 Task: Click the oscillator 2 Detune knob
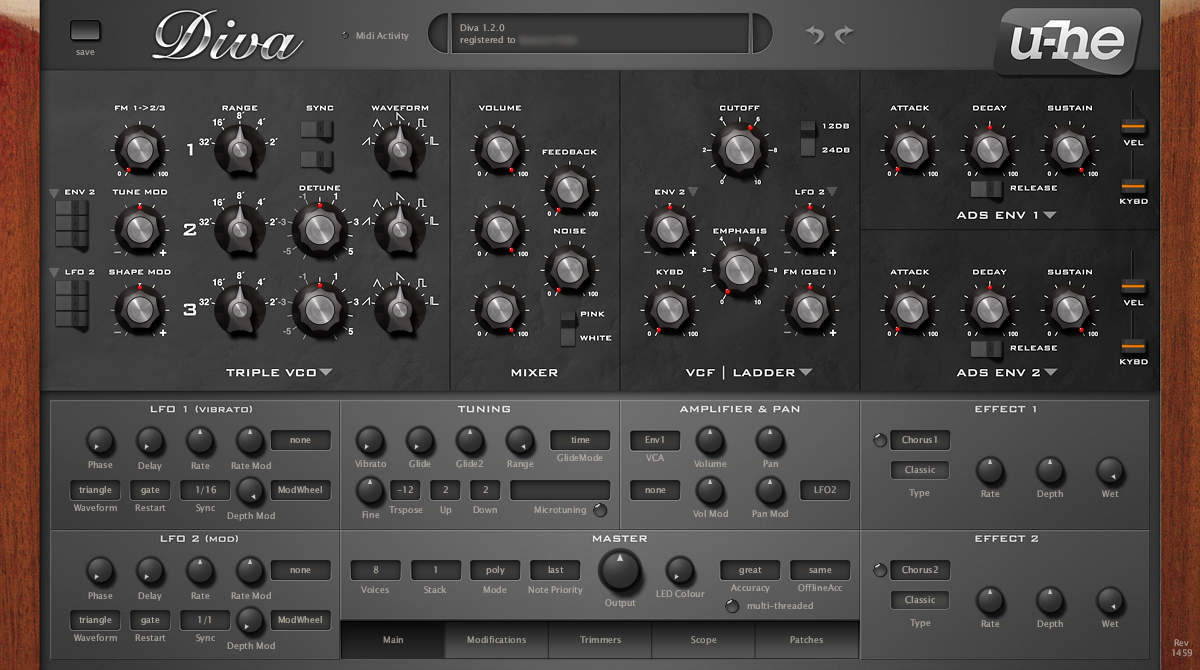319,229
